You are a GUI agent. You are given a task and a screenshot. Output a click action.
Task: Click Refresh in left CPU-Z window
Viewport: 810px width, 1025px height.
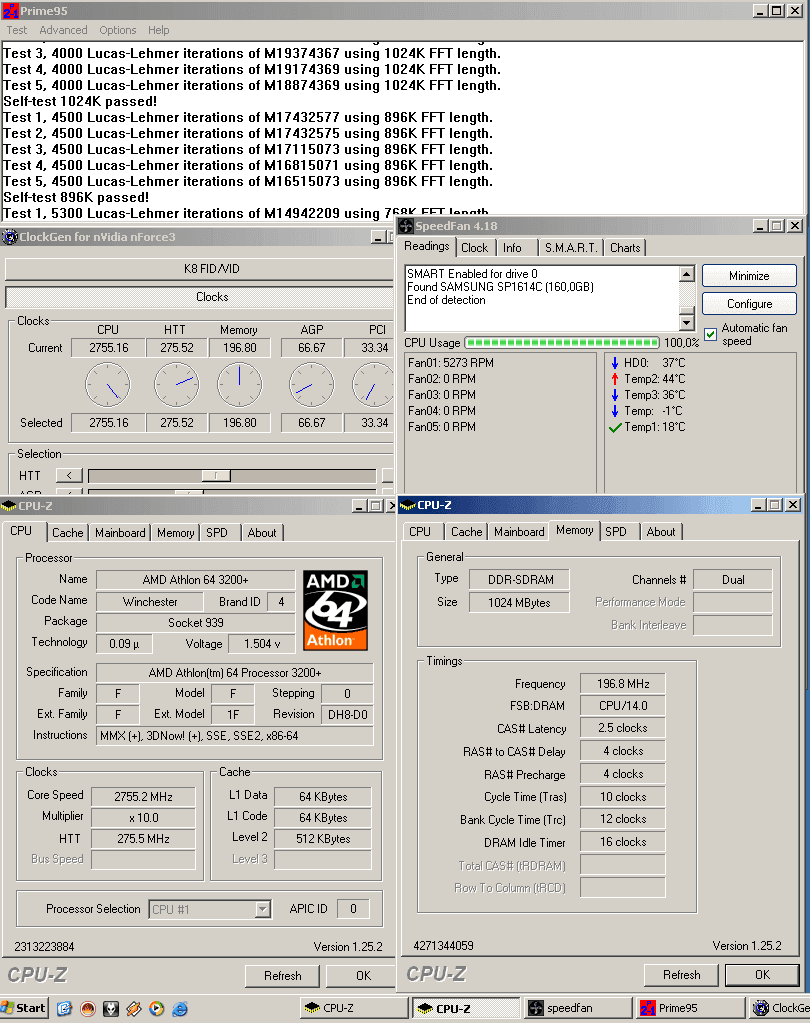coord(282,976)
